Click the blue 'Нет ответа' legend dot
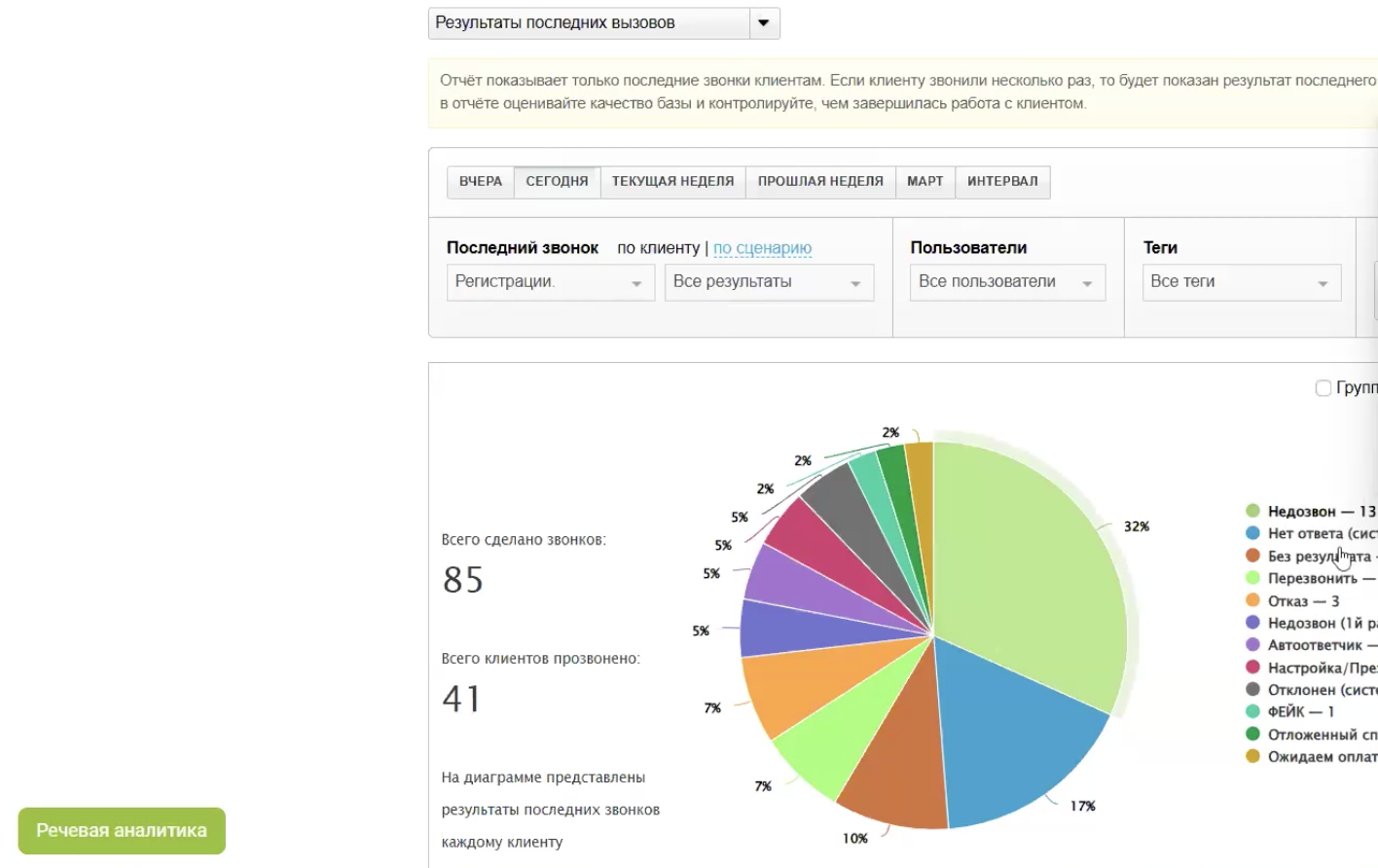The image size is (1378, 868). [1252, 533]
